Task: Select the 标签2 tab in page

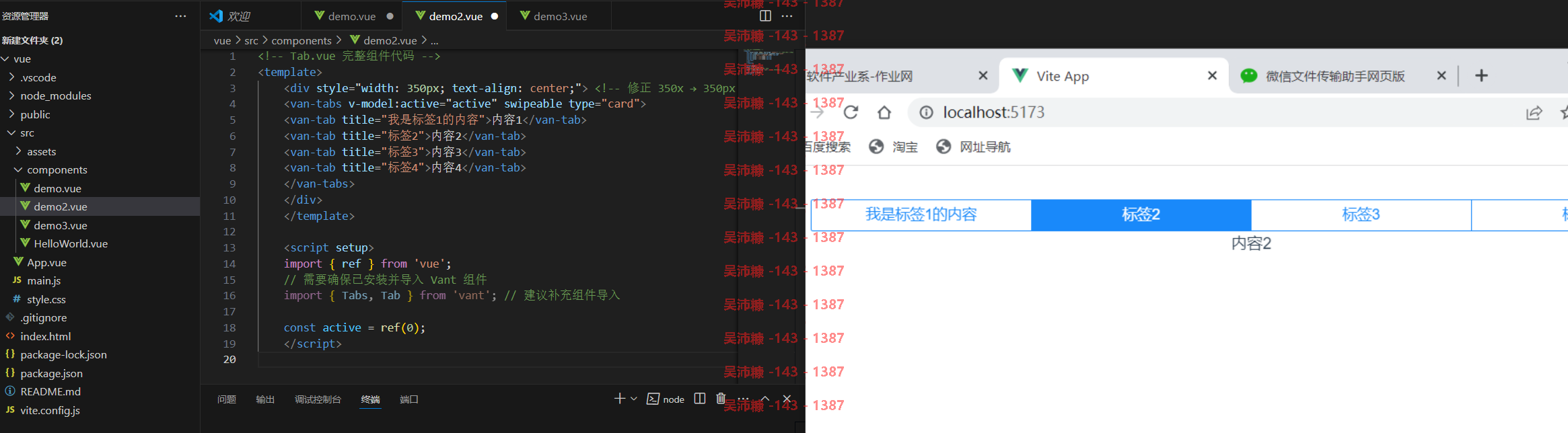Action: click(1141, 214)
